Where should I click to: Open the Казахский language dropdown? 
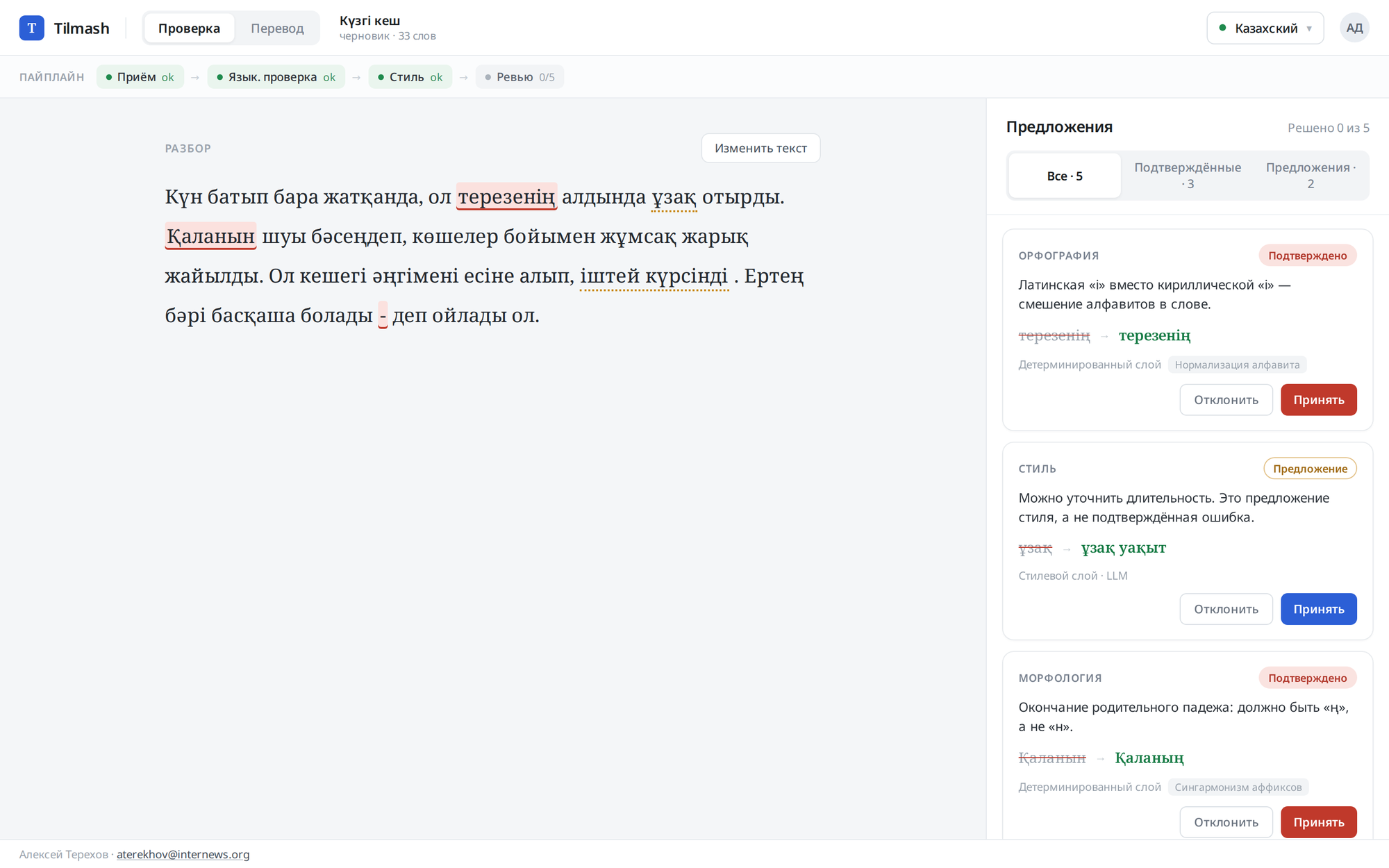coord(1265,28)
